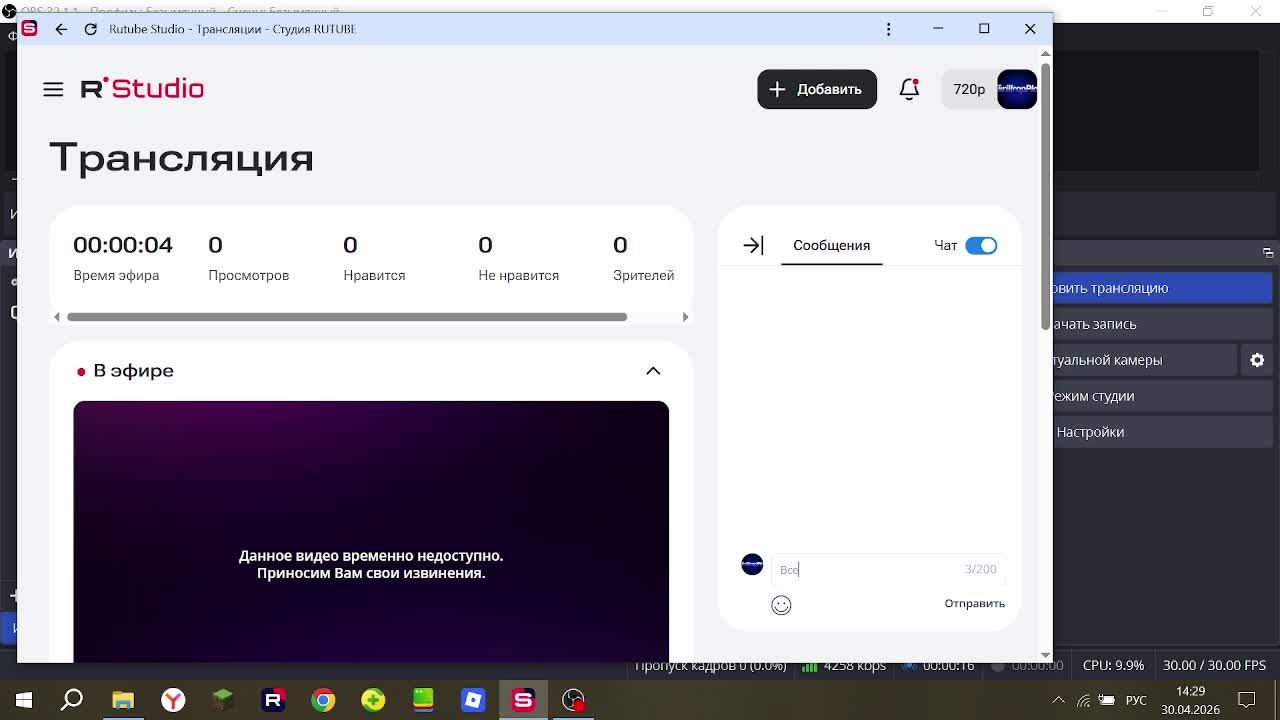Click the OBS 4258 kbps bitrate indicator
Image resolution: width=1280 pixels, height=720 pixels.
coord(844,666)
